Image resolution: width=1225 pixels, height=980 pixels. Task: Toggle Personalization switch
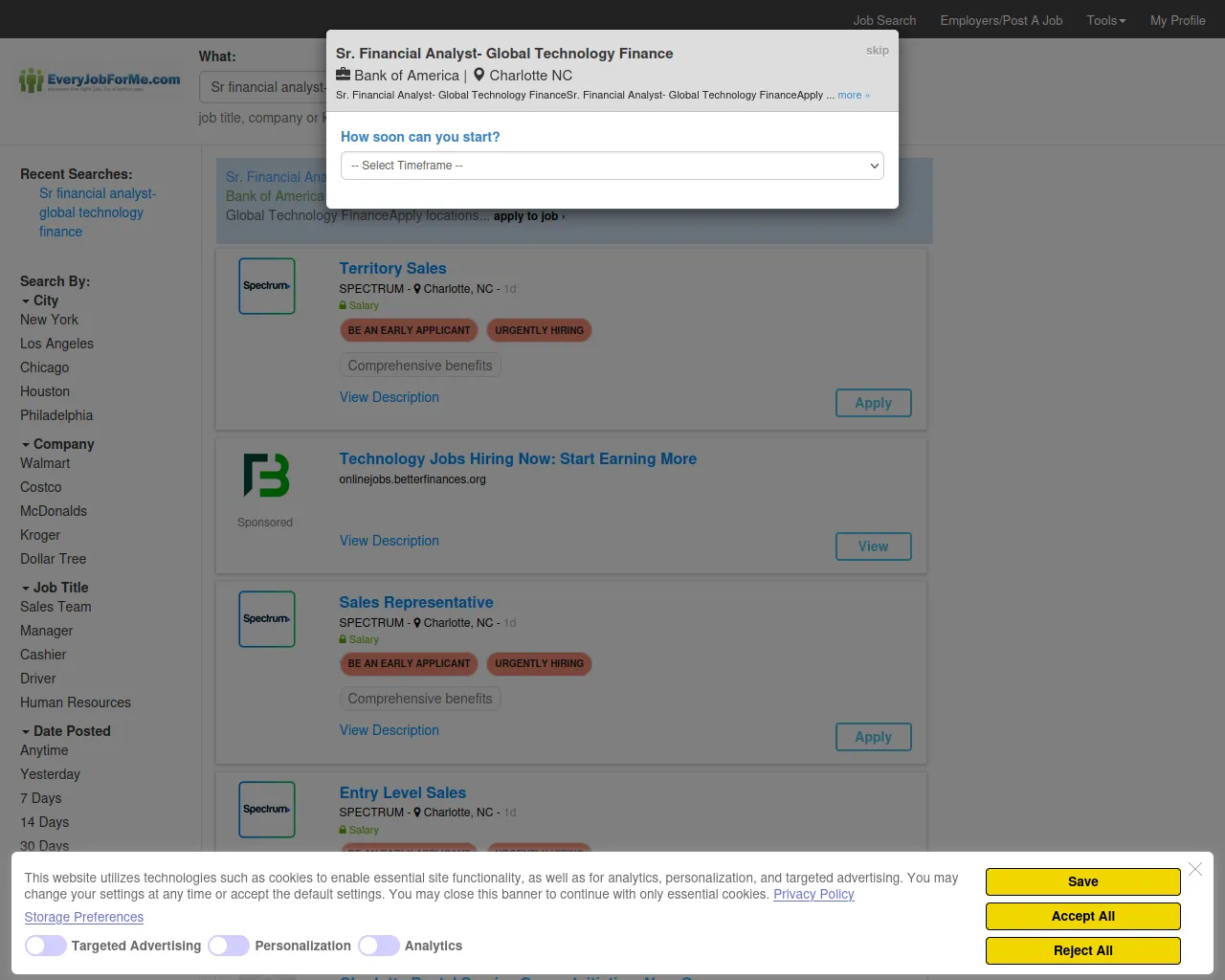click(229, 946)
